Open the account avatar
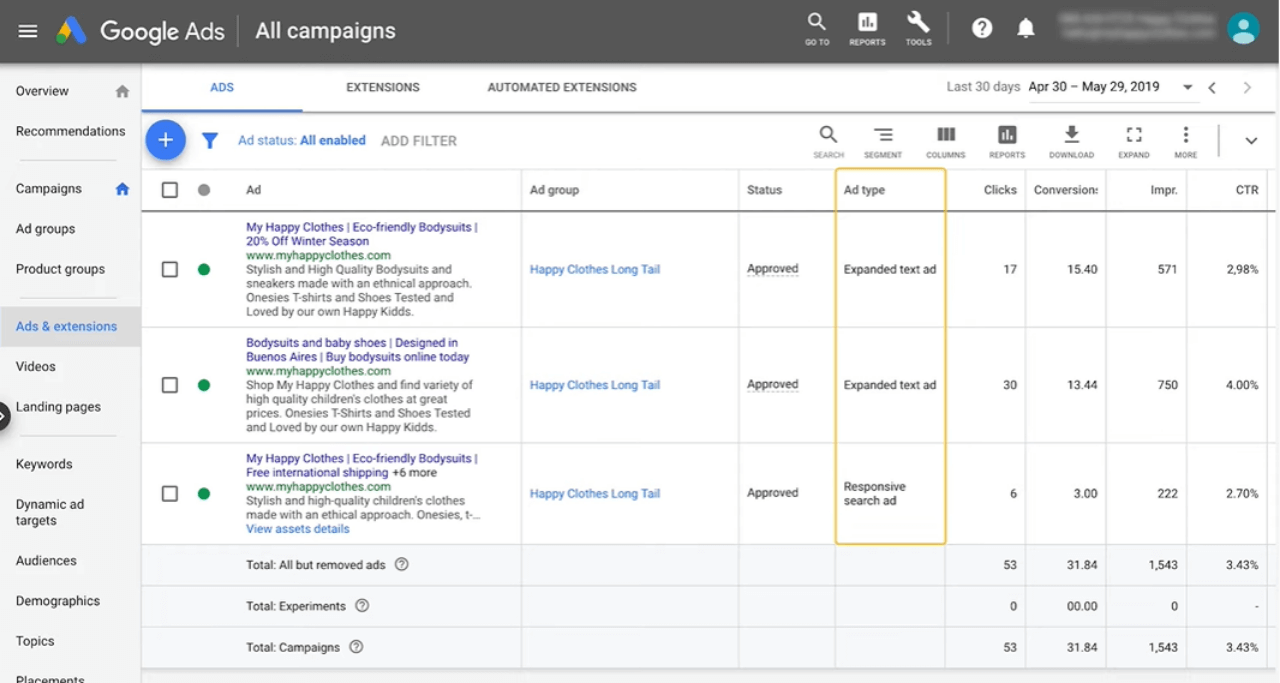The image size is (1280, 683). point(1243,28)
